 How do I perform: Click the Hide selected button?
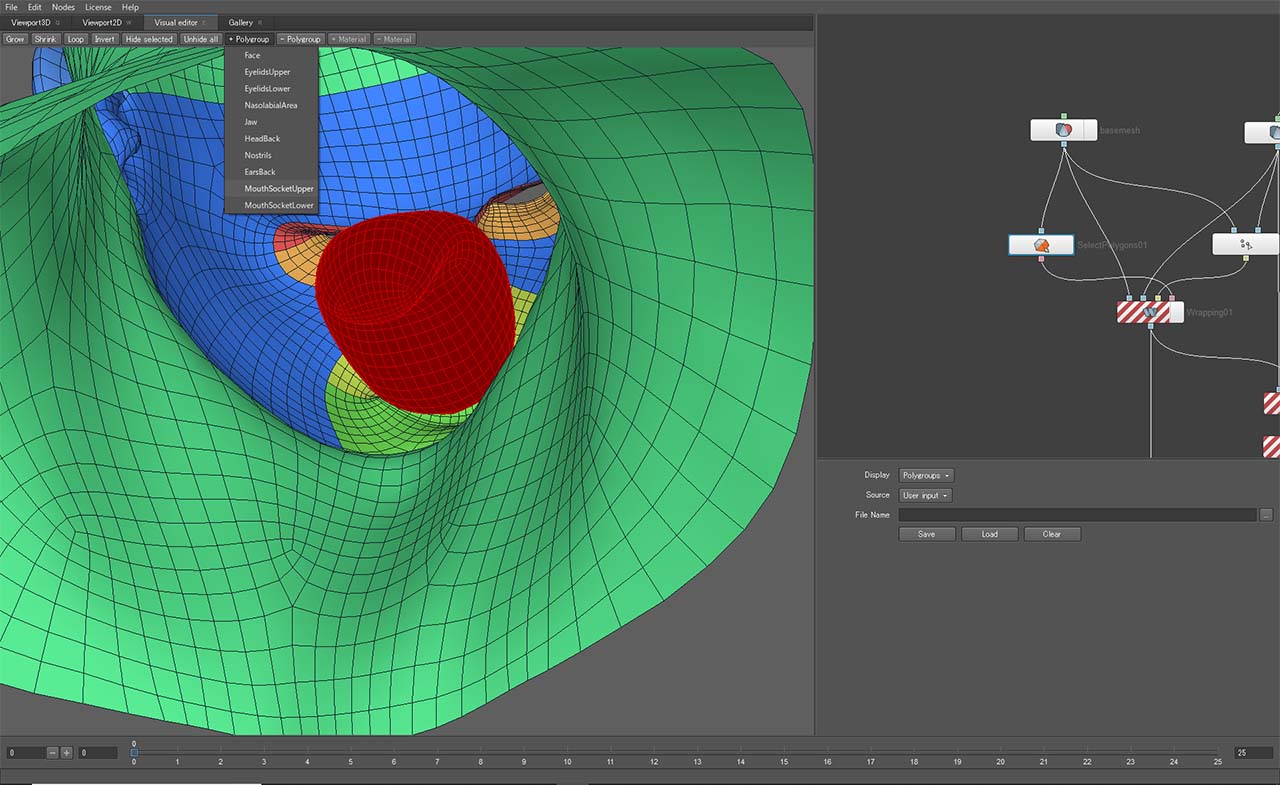149,39
